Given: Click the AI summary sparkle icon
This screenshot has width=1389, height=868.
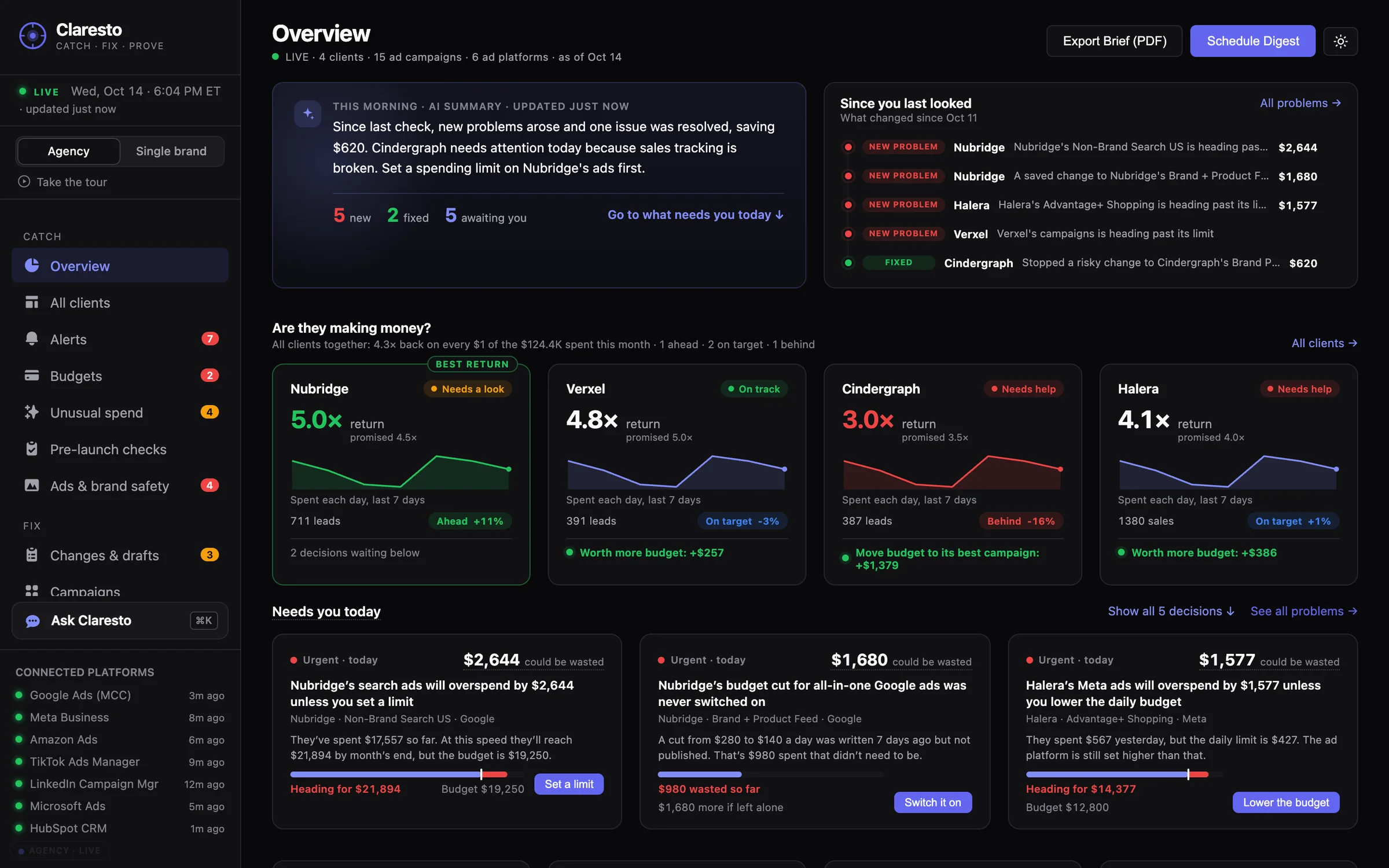Looking at the screenshot, I should (x=308, y=113).
